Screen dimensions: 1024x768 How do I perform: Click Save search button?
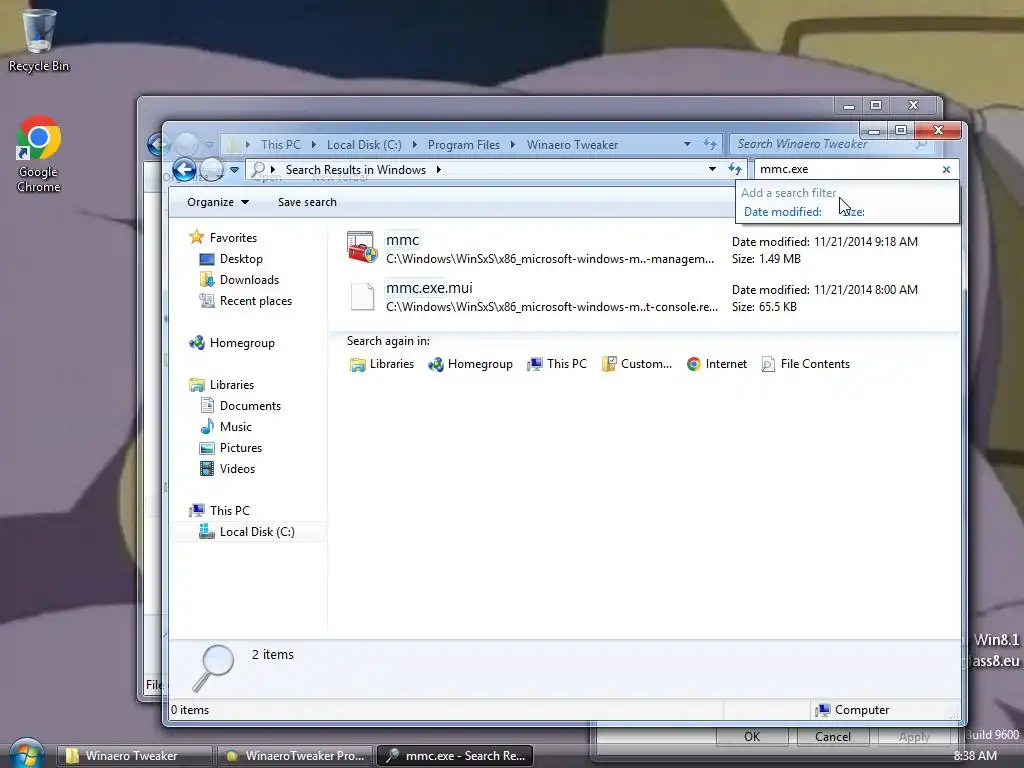click(x=307, y=202)
